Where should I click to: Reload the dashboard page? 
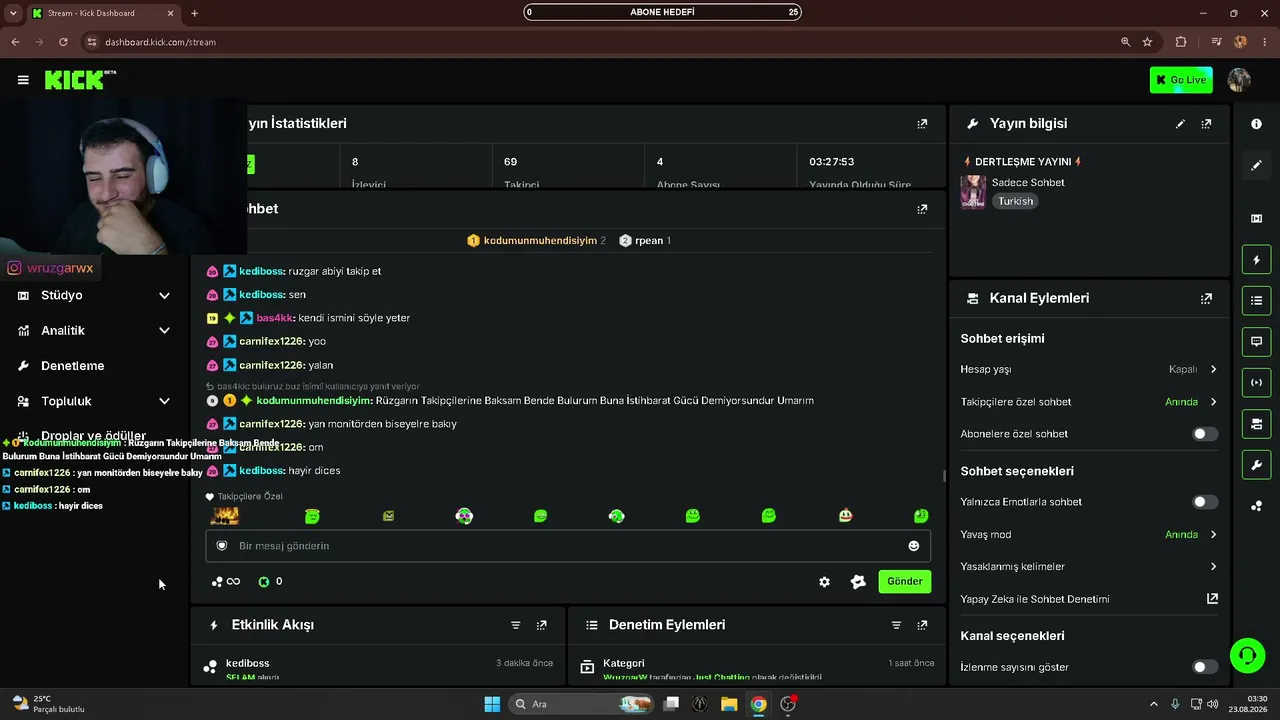63,42
